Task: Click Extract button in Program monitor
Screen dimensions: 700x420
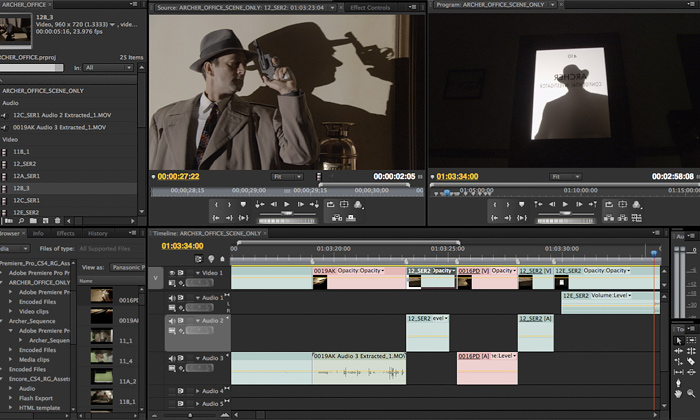Action: coord(623,218)
